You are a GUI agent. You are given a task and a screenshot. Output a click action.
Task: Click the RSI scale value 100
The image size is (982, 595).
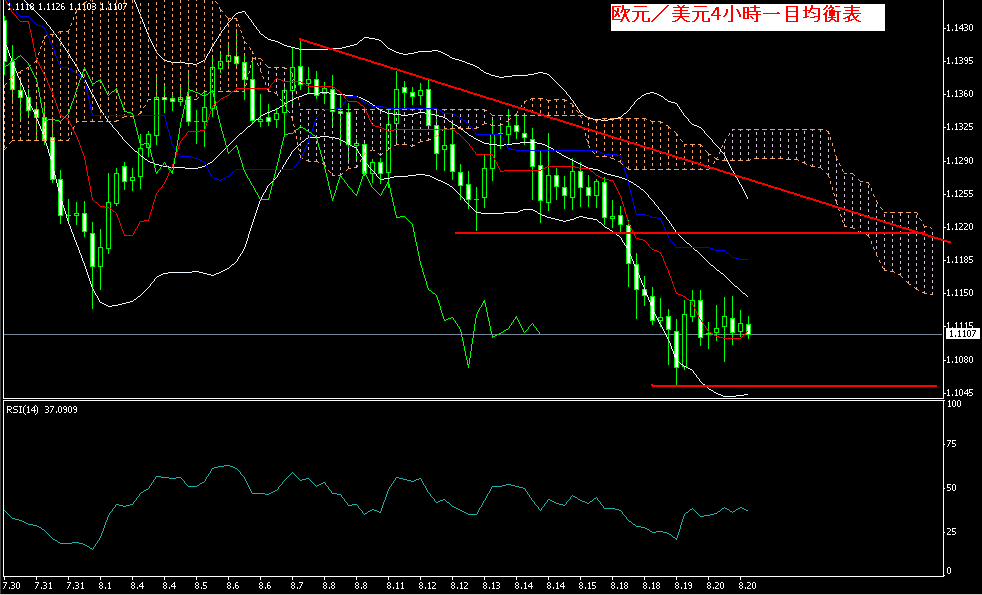(954, 405)
